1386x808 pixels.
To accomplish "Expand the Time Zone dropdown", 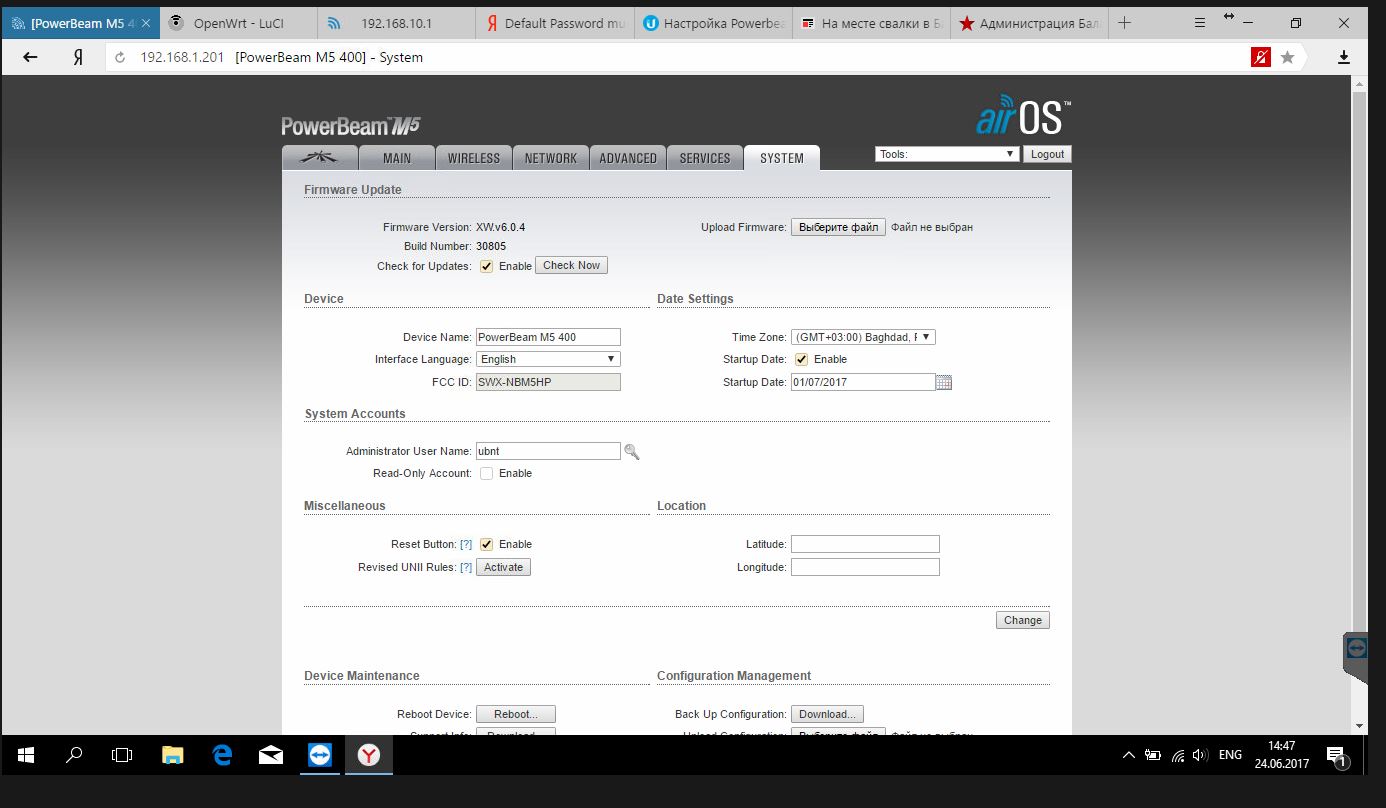I will click(862, 337).
